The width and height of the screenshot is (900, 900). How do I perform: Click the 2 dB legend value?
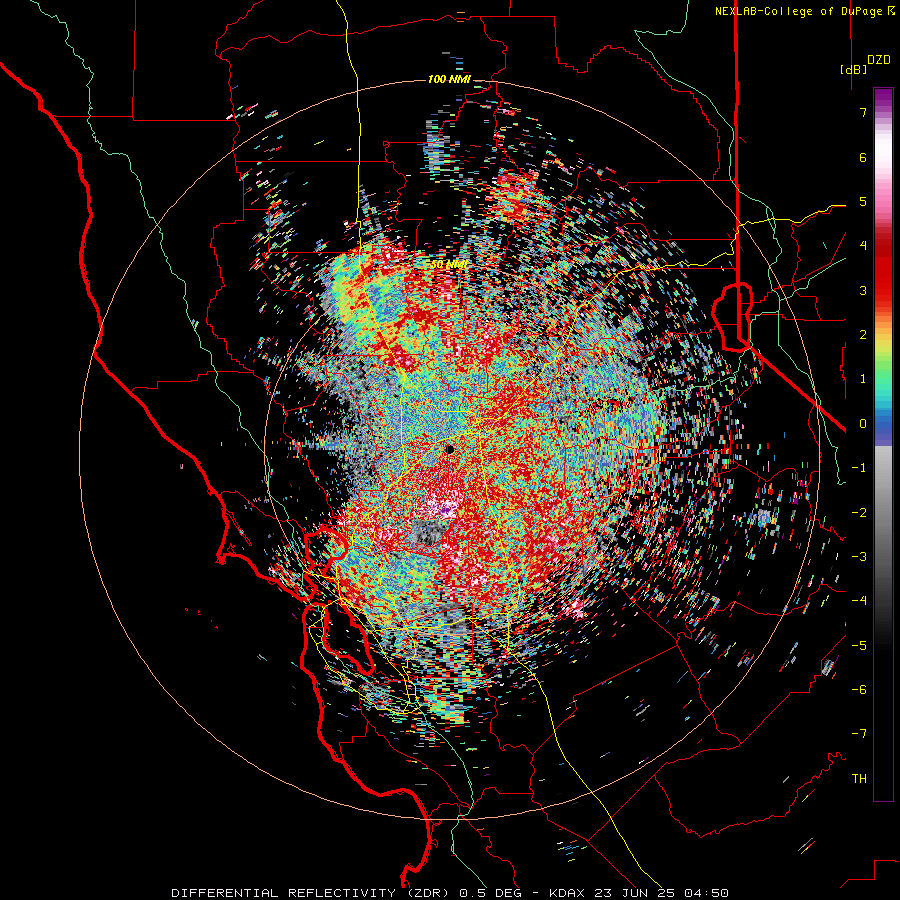coord(863,335)
